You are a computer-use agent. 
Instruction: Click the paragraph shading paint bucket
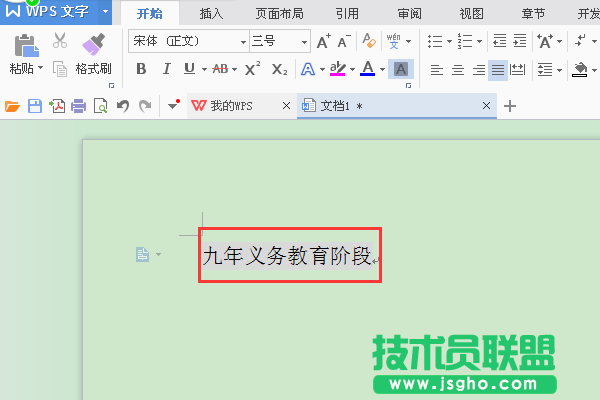(x=580, y=69)
